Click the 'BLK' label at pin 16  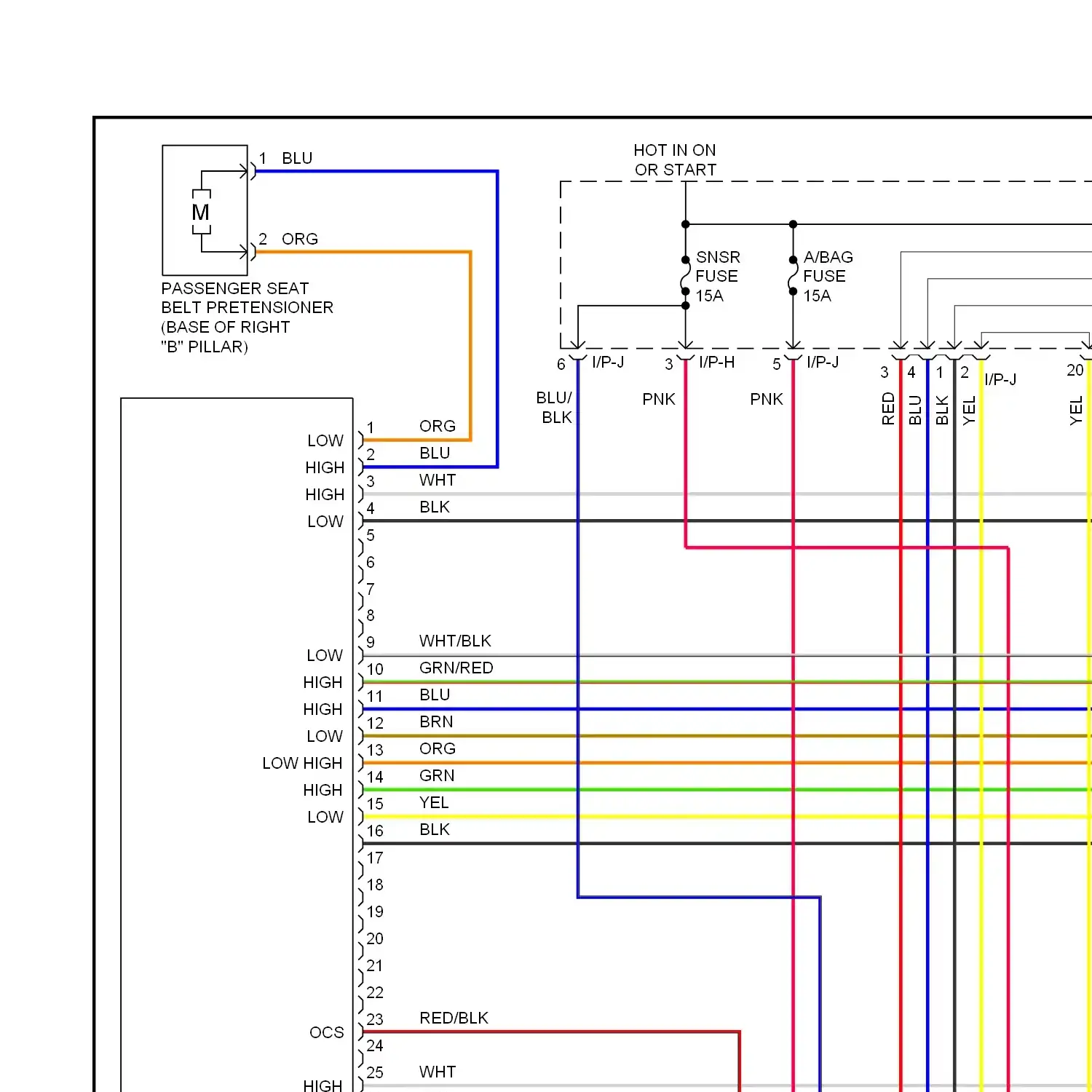pyautogui.click(x=435, y=830)
